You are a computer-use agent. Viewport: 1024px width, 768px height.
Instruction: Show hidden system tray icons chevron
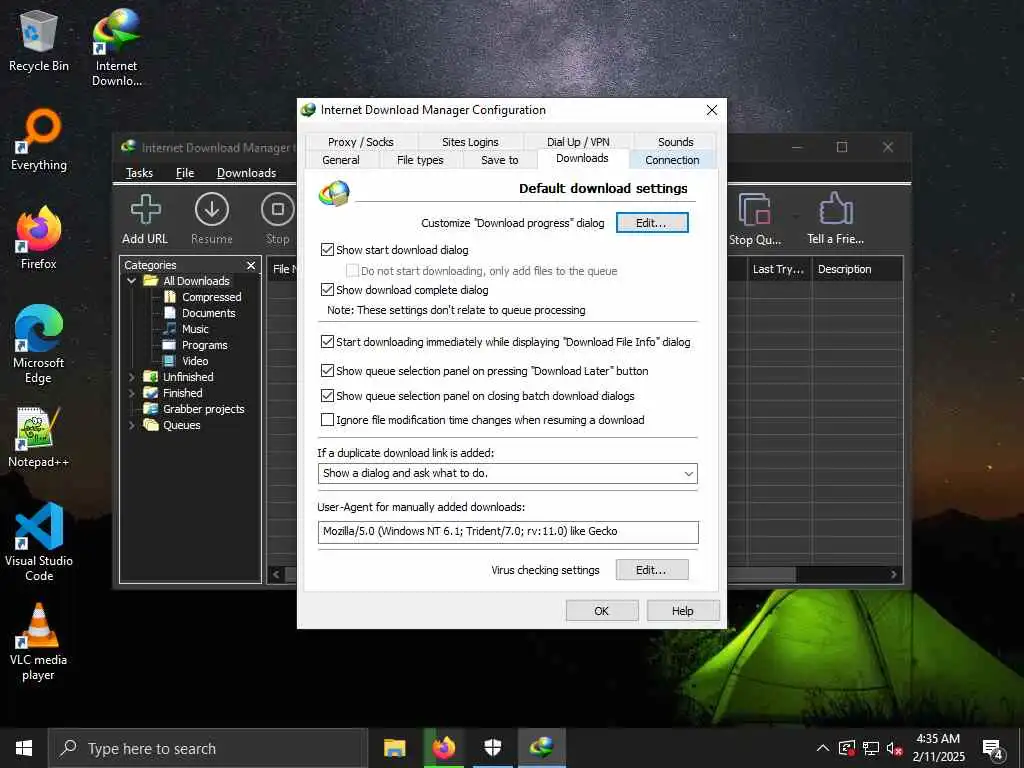[x=823, y=748]
